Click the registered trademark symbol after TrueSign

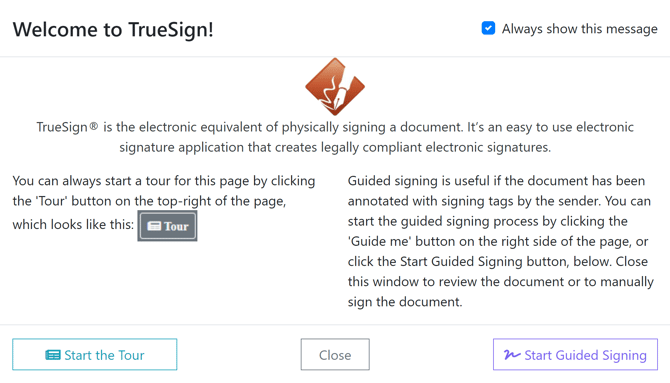coord(94,126)
